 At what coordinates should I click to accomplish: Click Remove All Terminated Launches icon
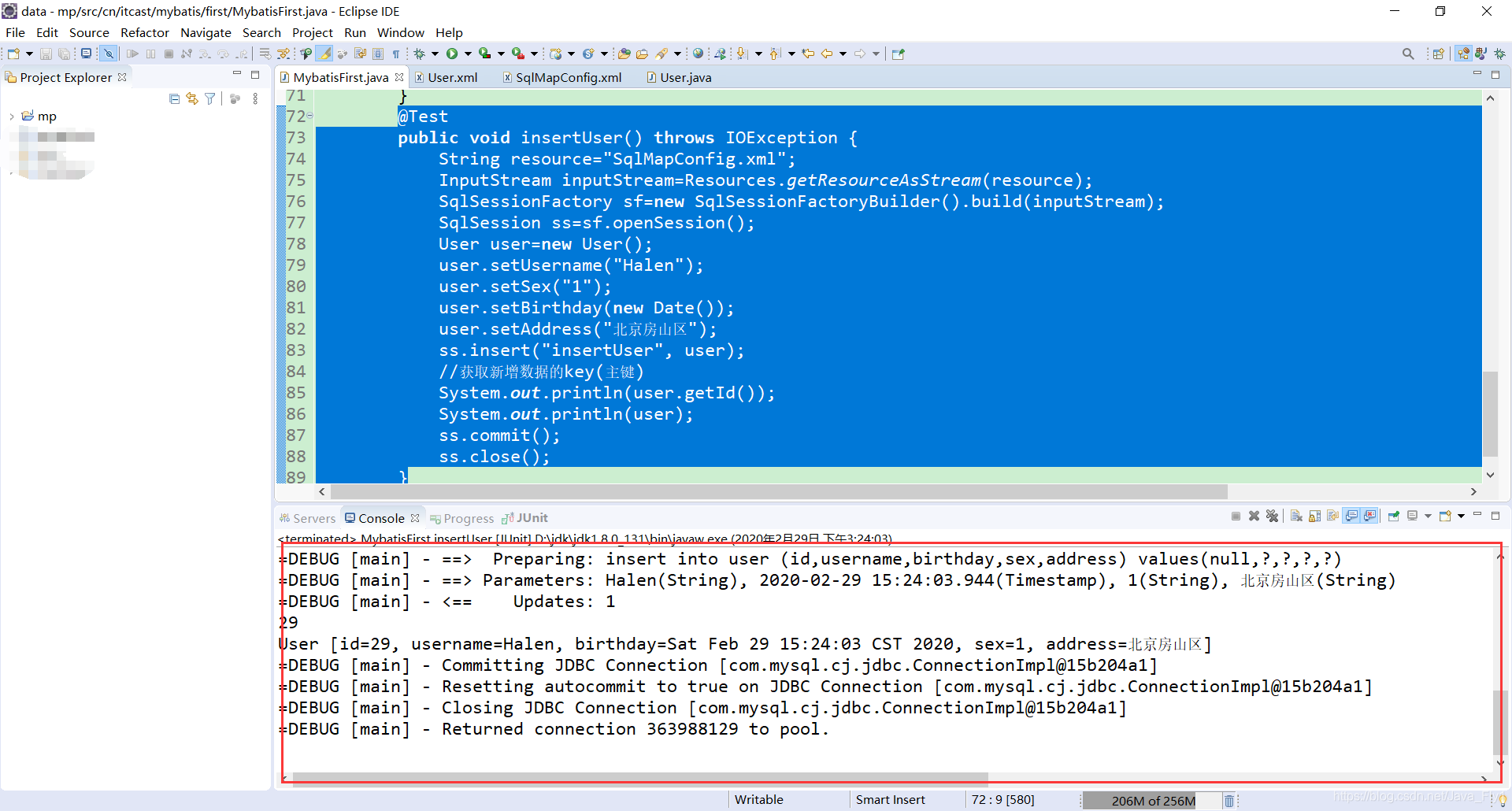[x=1272, y=516]
